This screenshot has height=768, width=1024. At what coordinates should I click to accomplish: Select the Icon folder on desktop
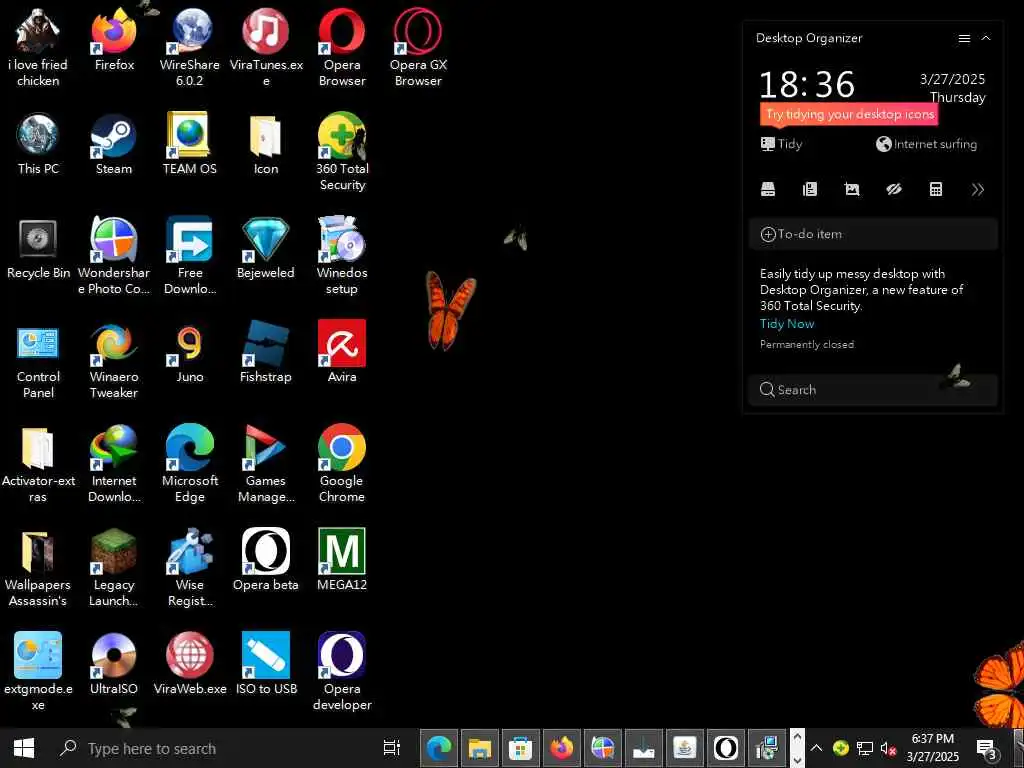click(266, 144)
